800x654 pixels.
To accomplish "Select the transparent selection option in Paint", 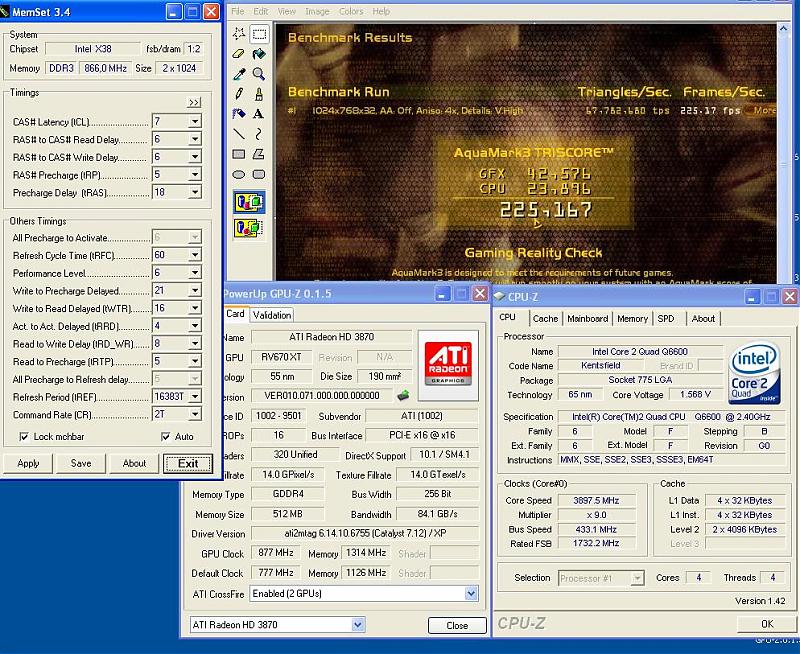I will coord(249,228).
